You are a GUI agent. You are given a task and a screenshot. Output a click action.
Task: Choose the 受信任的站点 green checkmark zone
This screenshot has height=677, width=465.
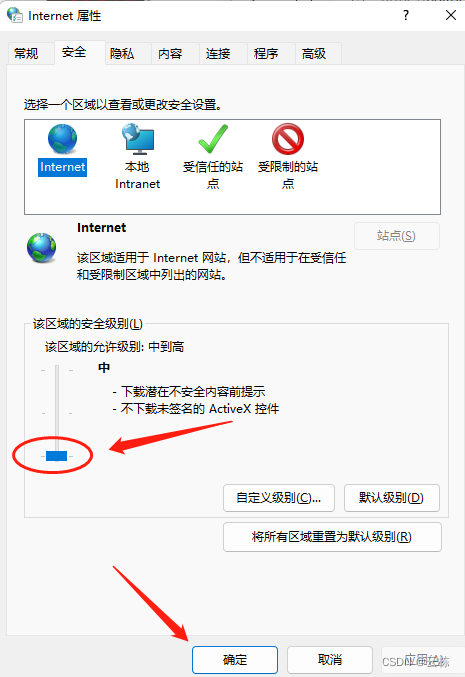[213, 139]
